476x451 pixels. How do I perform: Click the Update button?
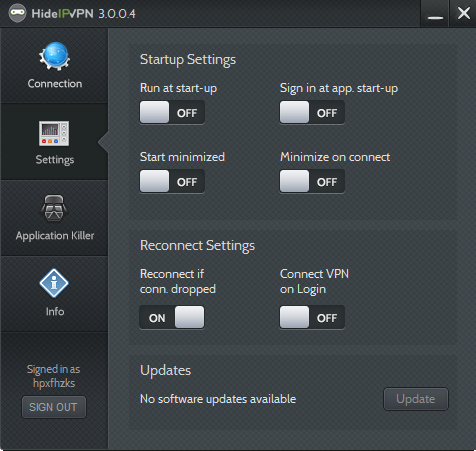click(x=416, y=399)
